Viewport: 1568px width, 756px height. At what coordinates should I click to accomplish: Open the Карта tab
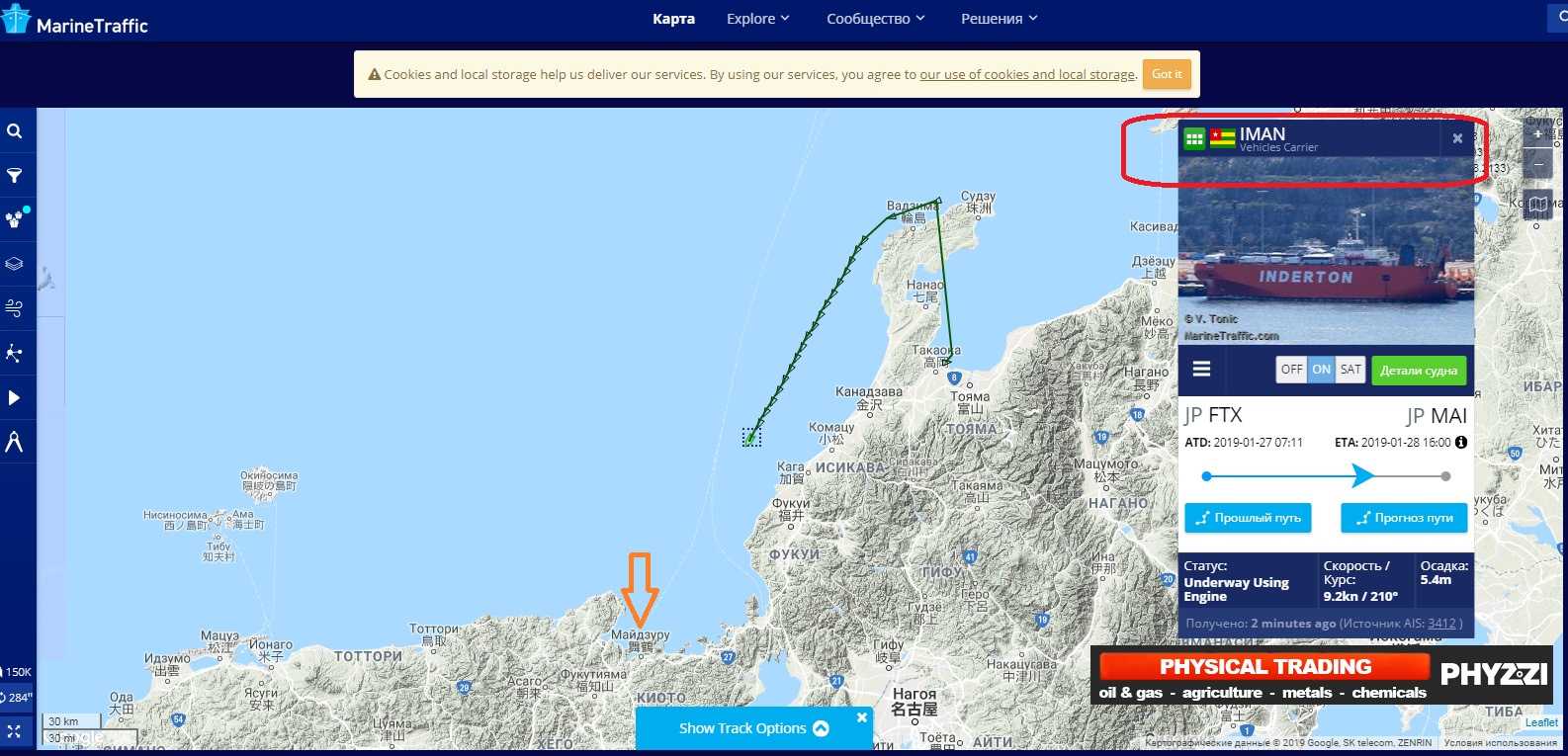point(673,19)
